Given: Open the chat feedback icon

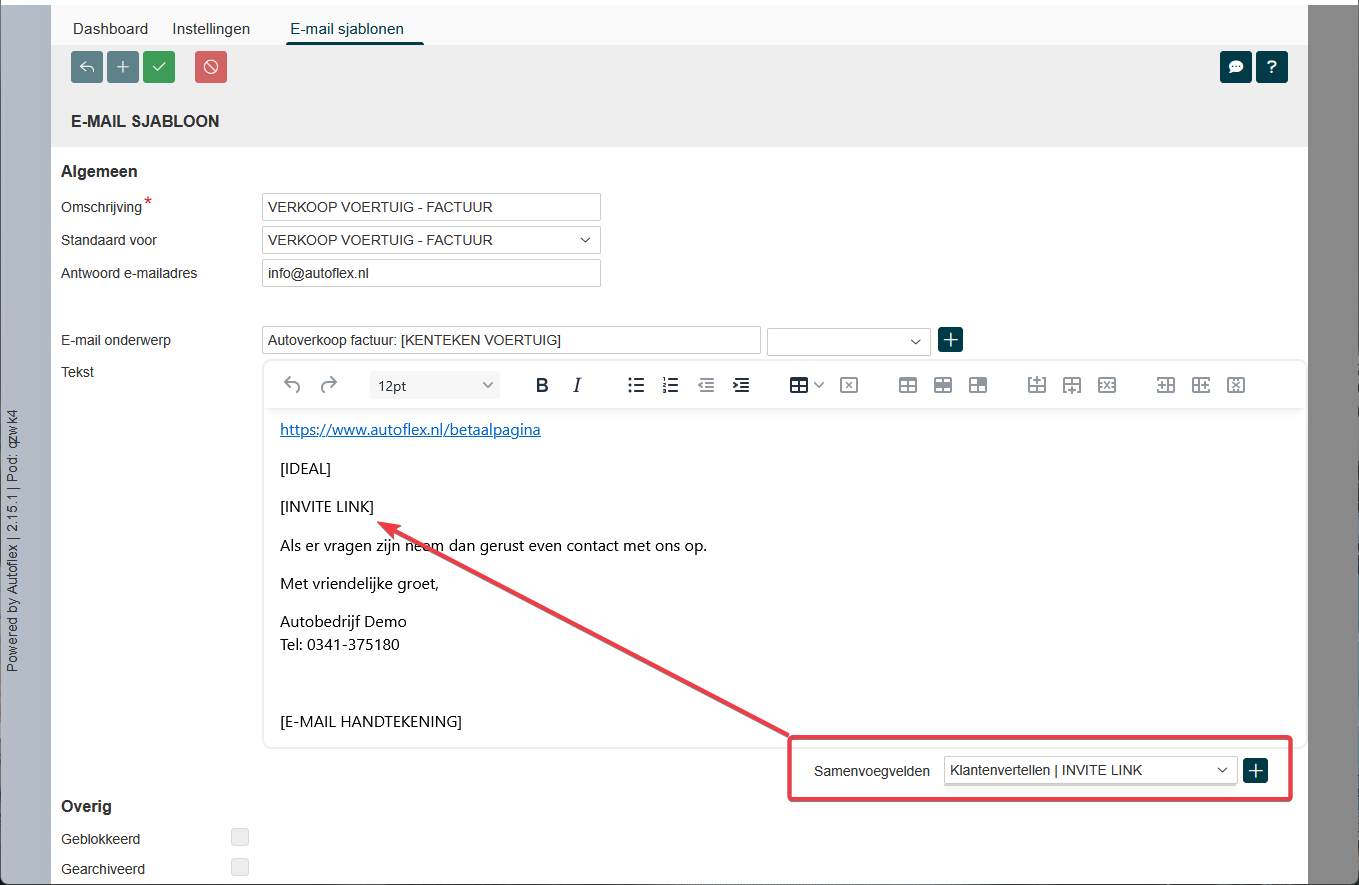Looking at the screenshot, I should pos(1236,67).
